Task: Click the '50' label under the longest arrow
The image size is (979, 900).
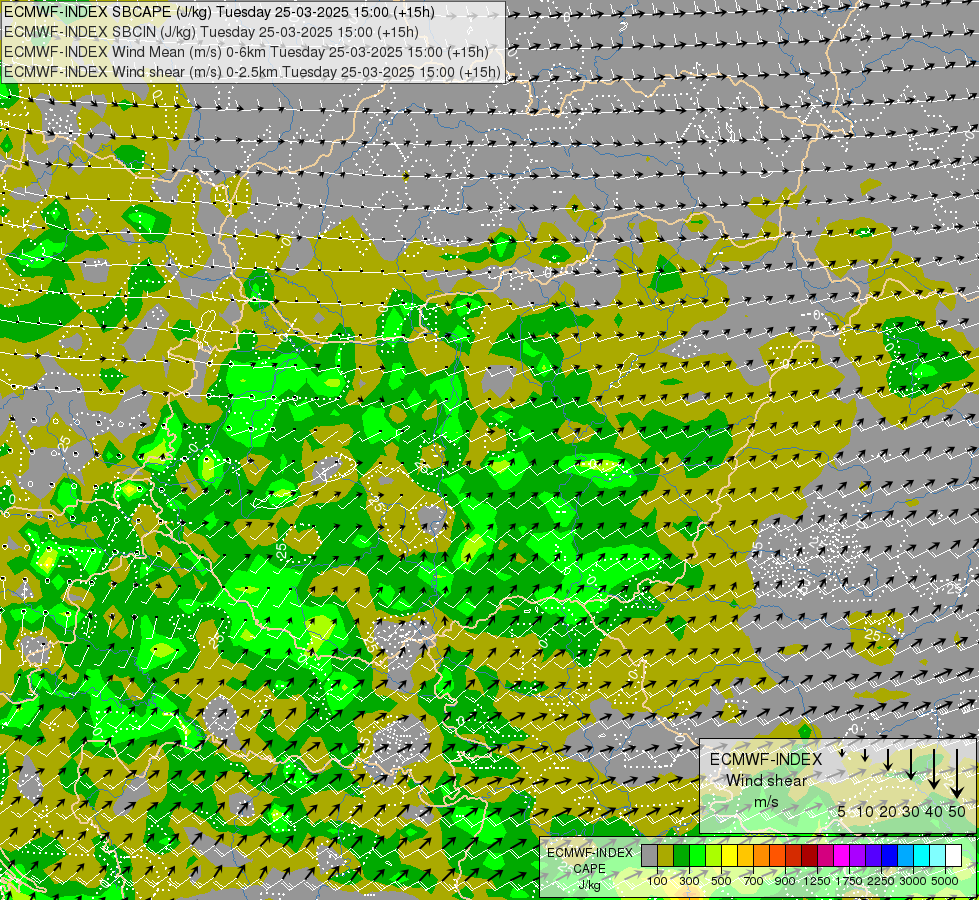Action: [x=957, y=811]
